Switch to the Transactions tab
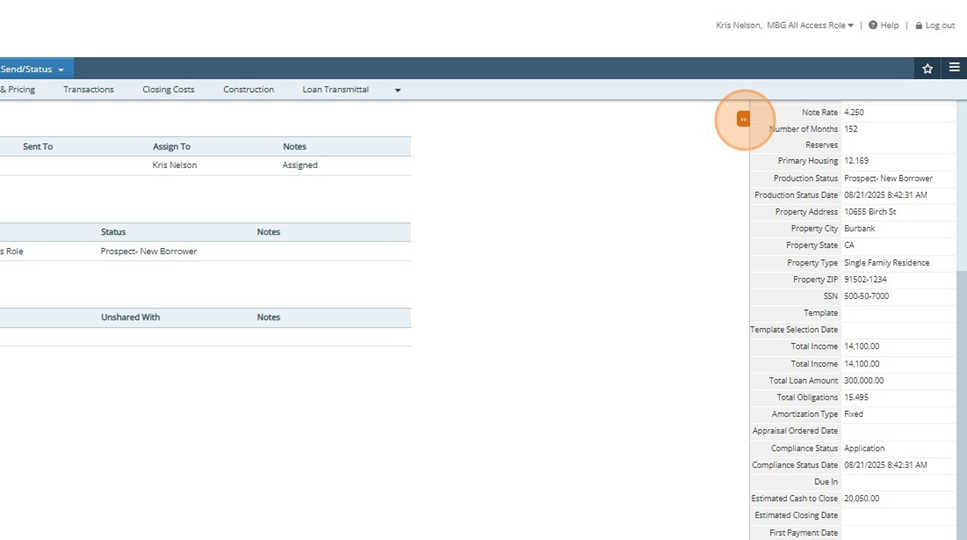967x540 pixels. pyautogui.click(x=88, y=90)
